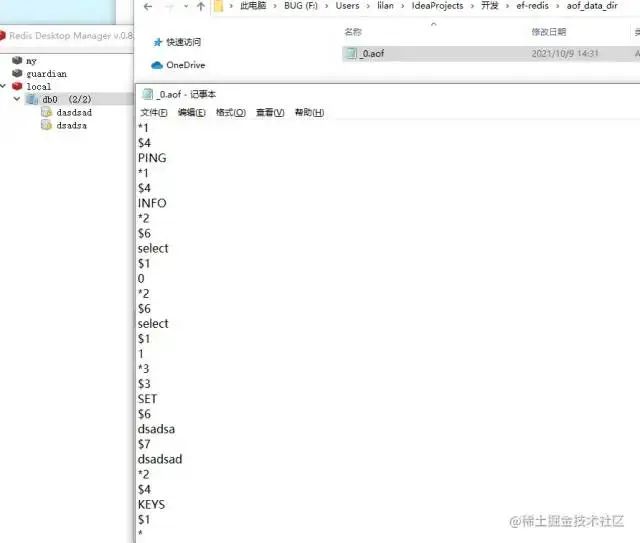Click the *3 line in Notepad
This screenshot has width=640, height=543.
click(x=144, y=369)
